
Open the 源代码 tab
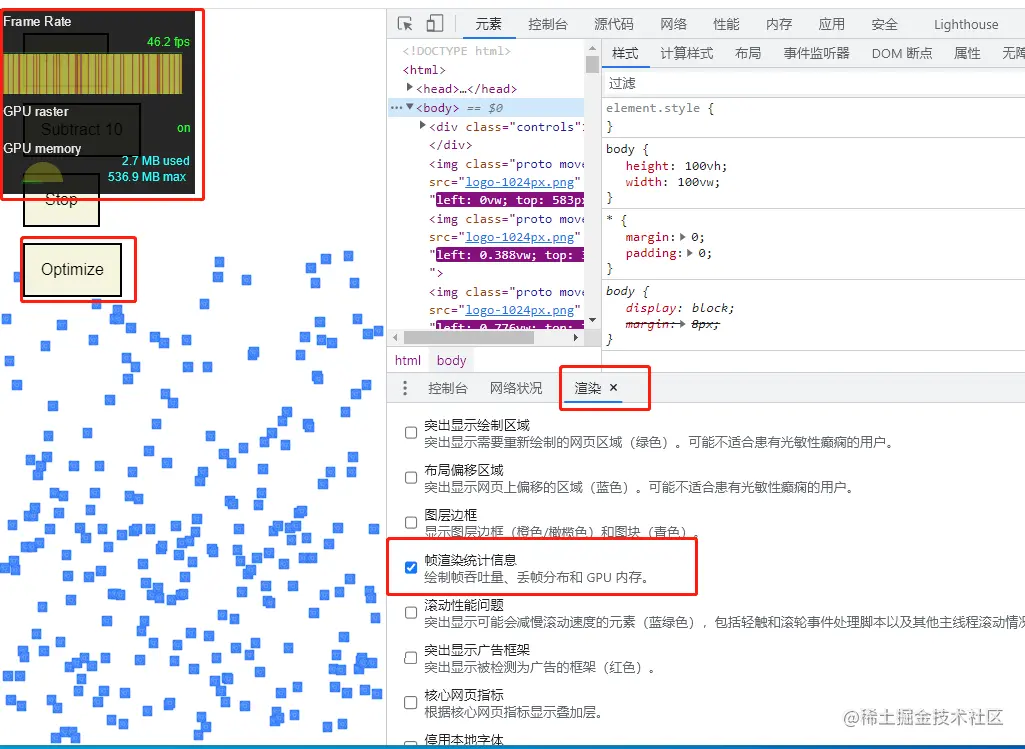point(614,25)
